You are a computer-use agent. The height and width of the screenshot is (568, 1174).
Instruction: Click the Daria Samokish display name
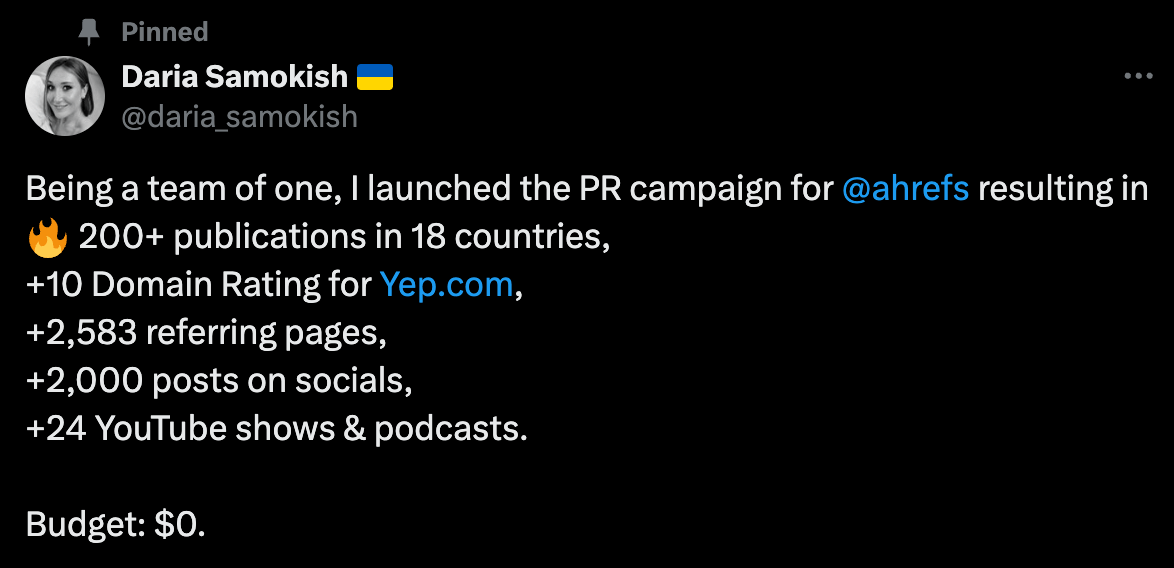235,76
